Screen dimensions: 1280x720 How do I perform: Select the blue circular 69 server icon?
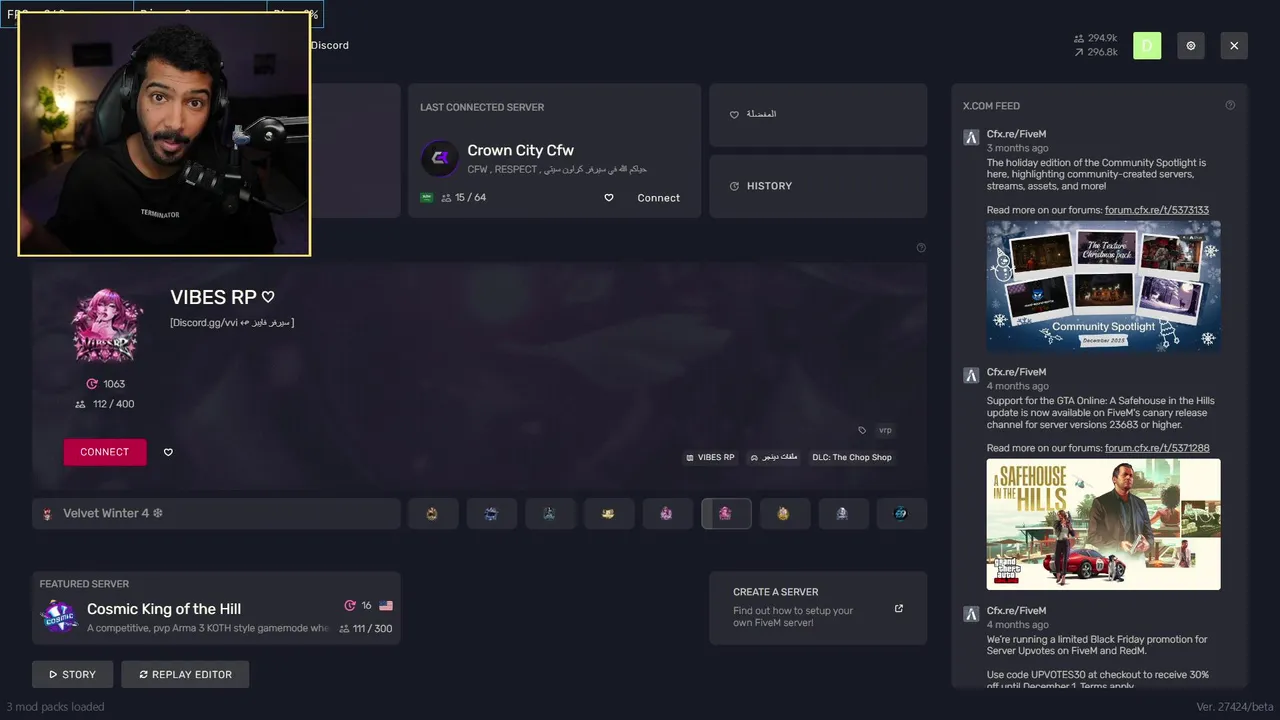coord(901,513)
